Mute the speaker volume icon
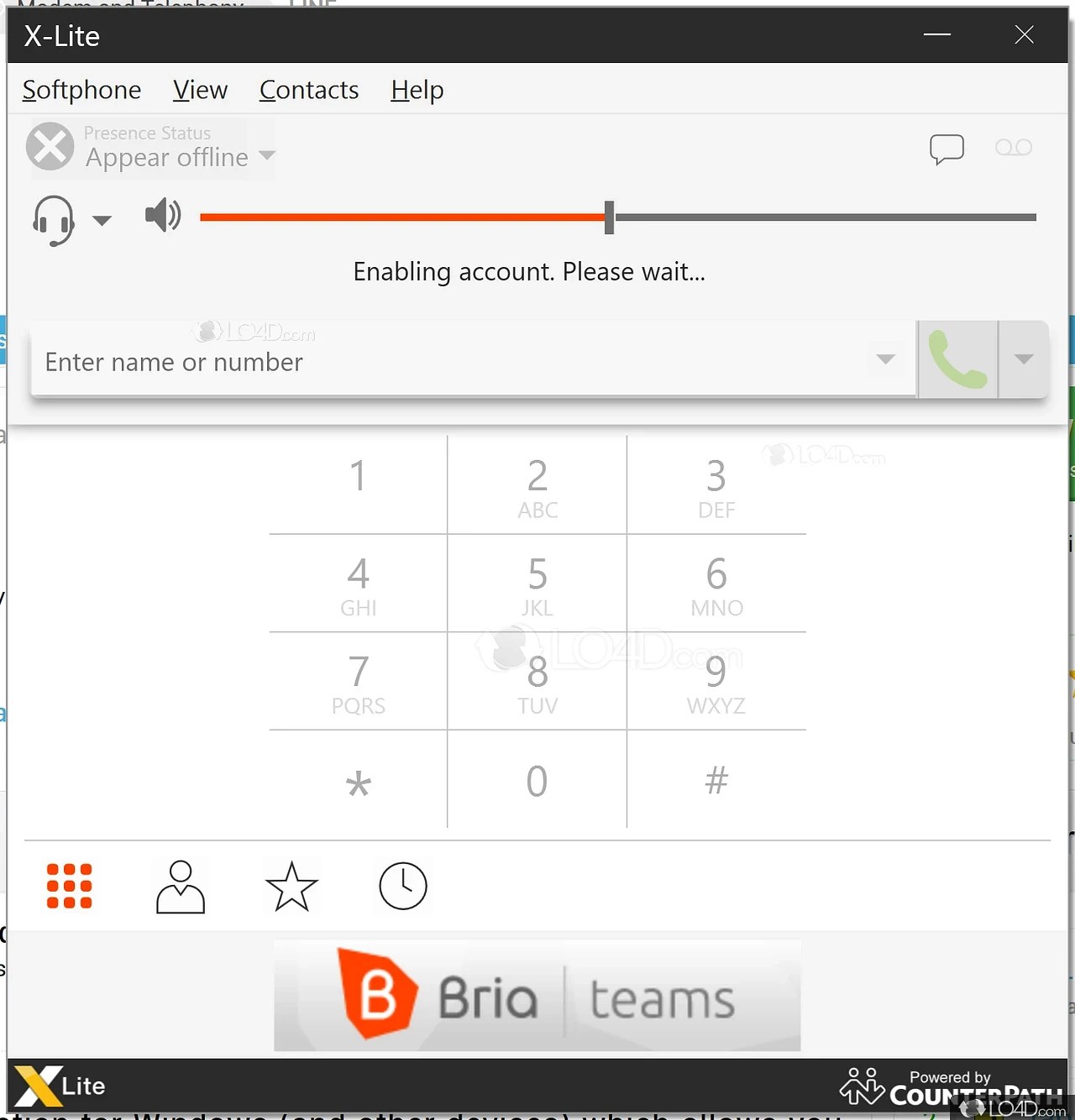1075x1120 pixels. (x=163, y=216)
